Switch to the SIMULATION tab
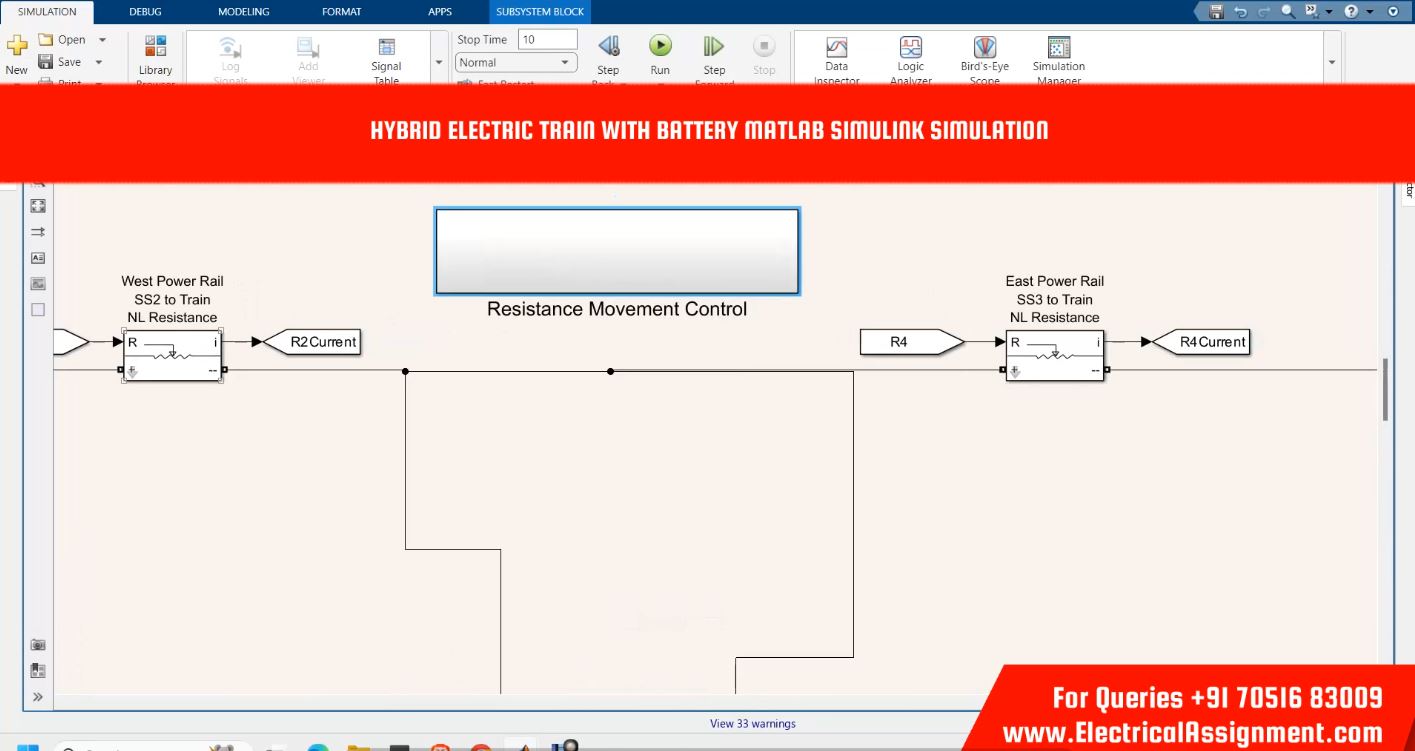Image resolution: width=1415 pixels, height=751 pixels. (47, 12)
